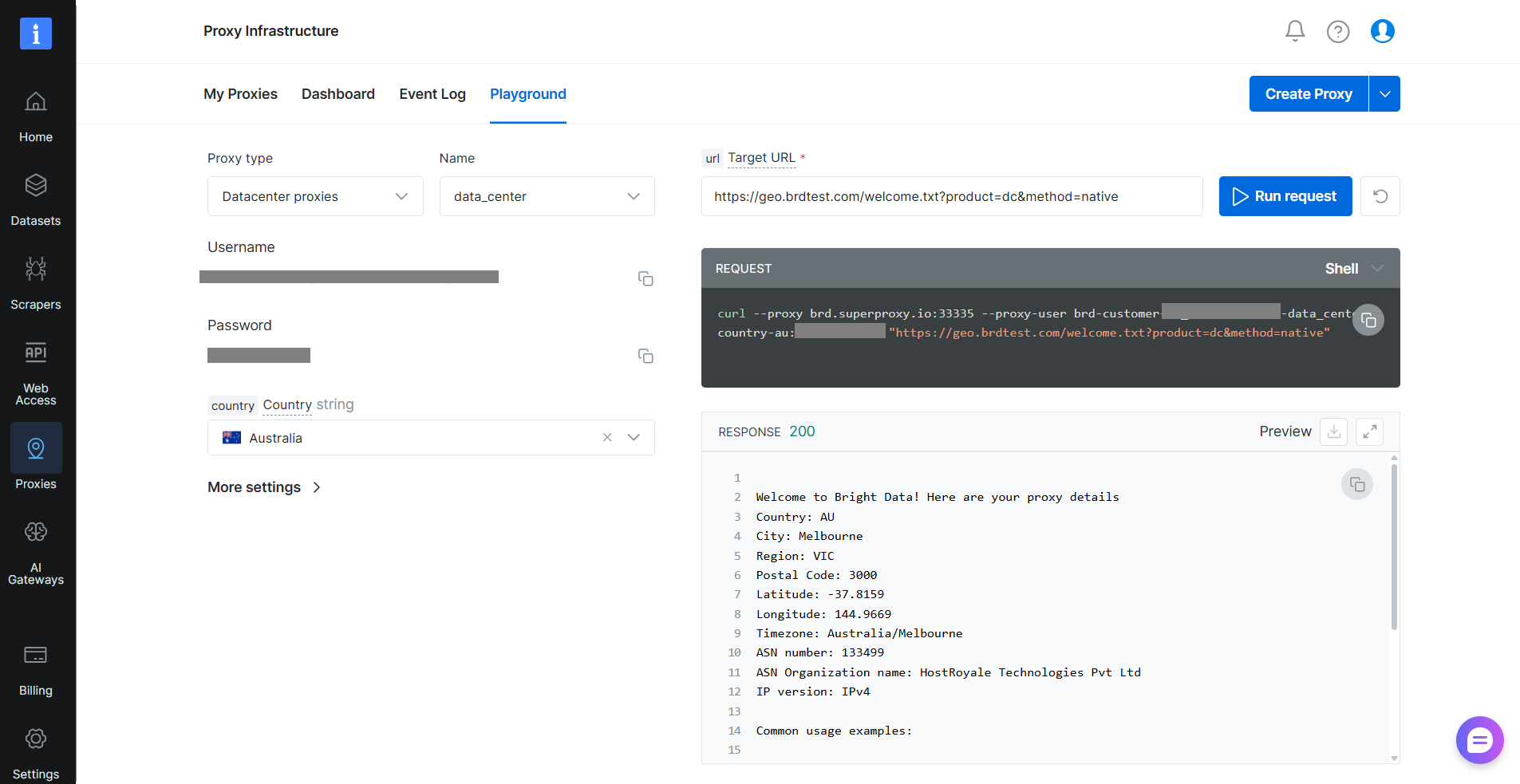This screenshot has height=784, width=1520.
Task: Copy the response text
Action: [1357, 484]
